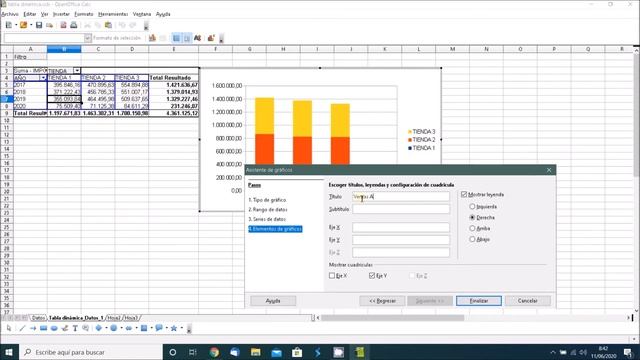Click the Finalizar button
Viewport: 640px width, 360px height.
tap(479, 301)
